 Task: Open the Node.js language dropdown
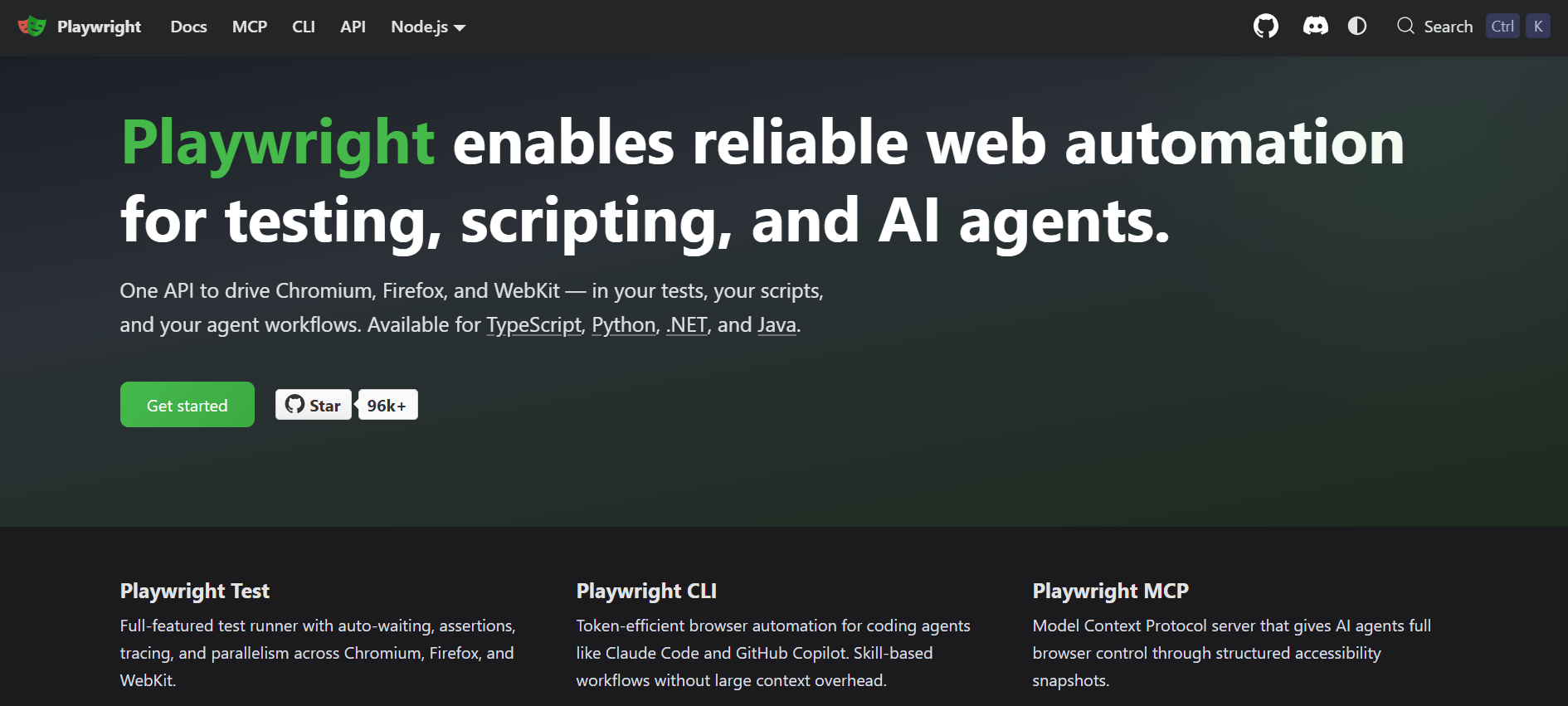coord(428,27)
